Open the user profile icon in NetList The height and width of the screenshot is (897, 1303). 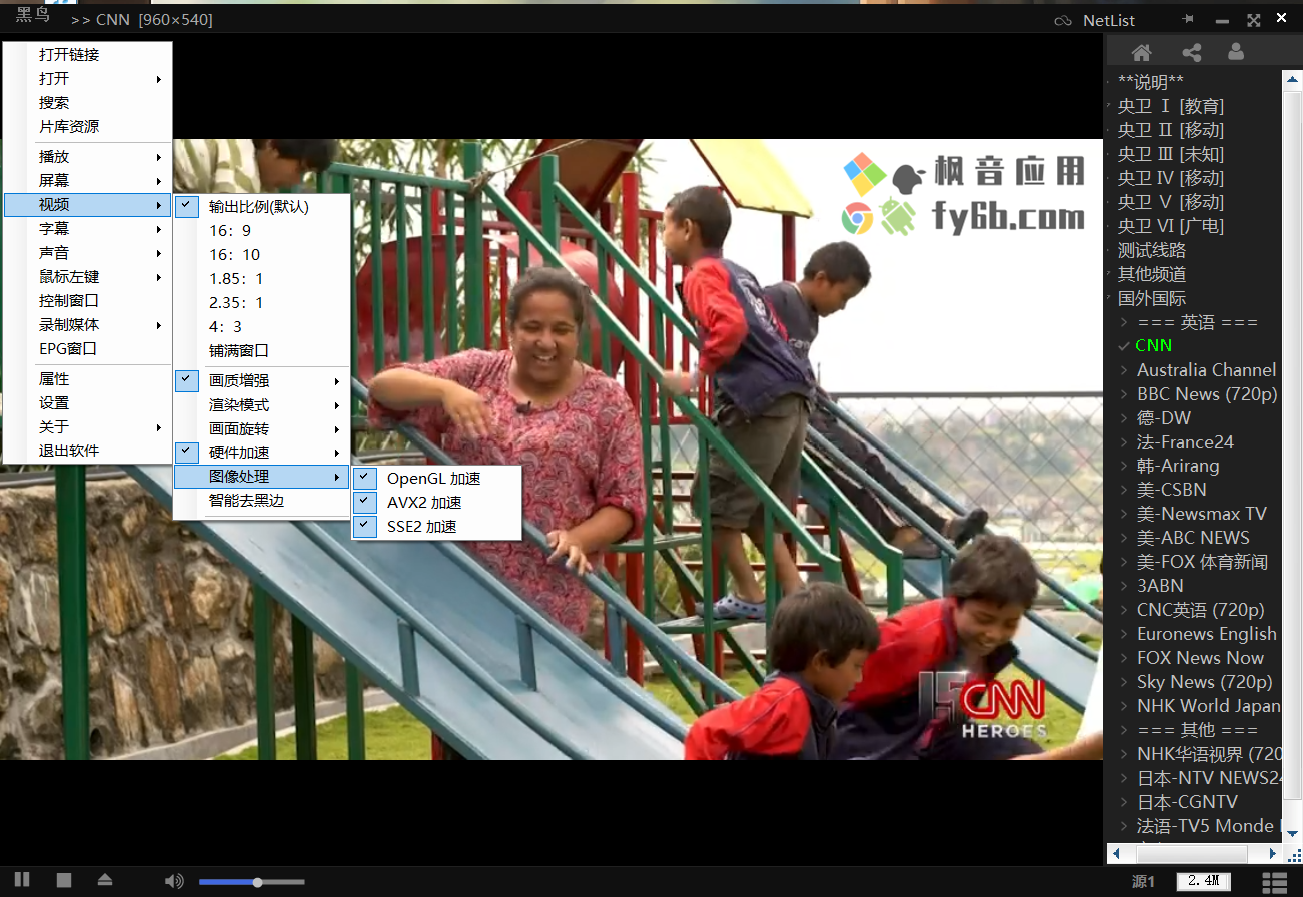pyautogui.click(x=1236, y=52)
